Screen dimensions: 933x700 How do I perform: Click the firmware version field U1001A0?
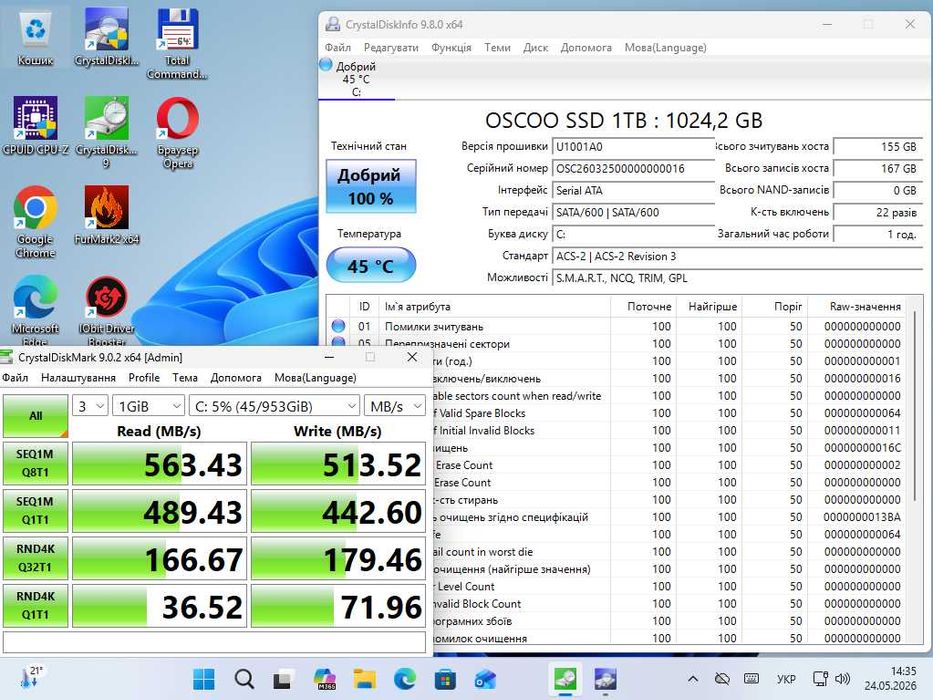[x=633, y=146]
